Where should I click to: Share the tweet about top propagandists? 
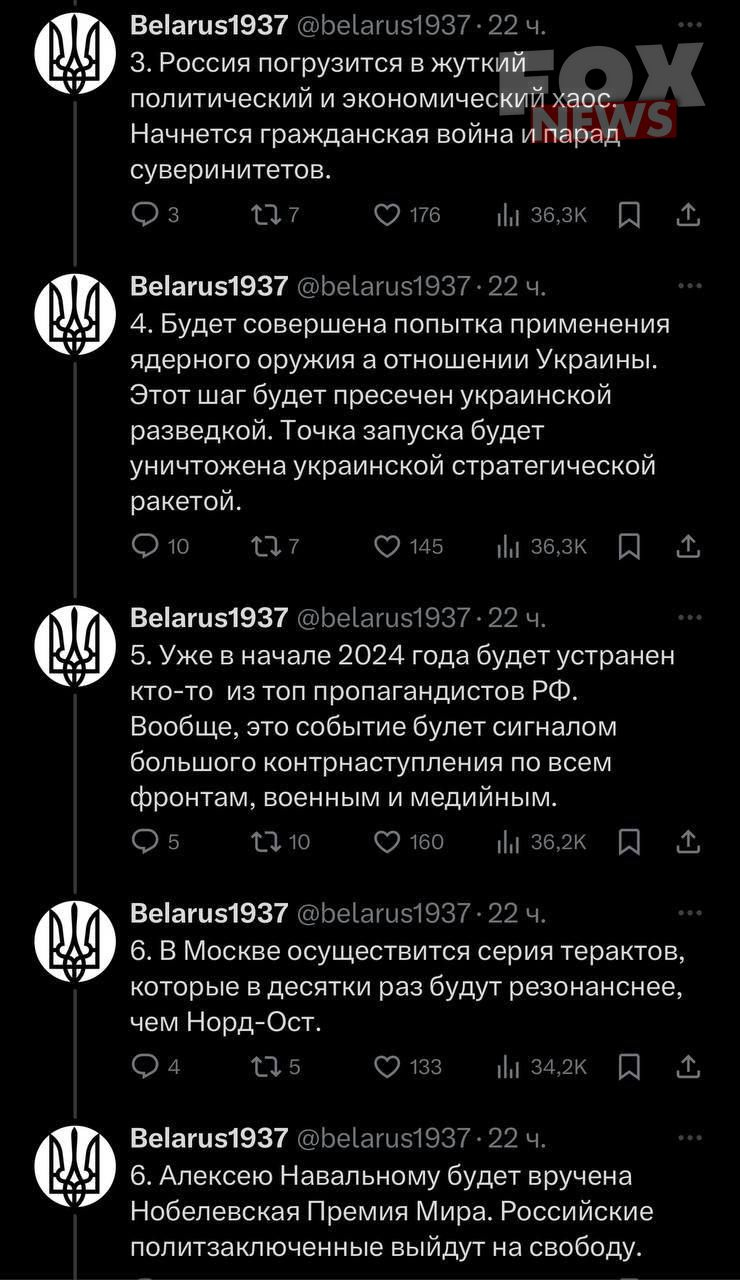[688, 842]
